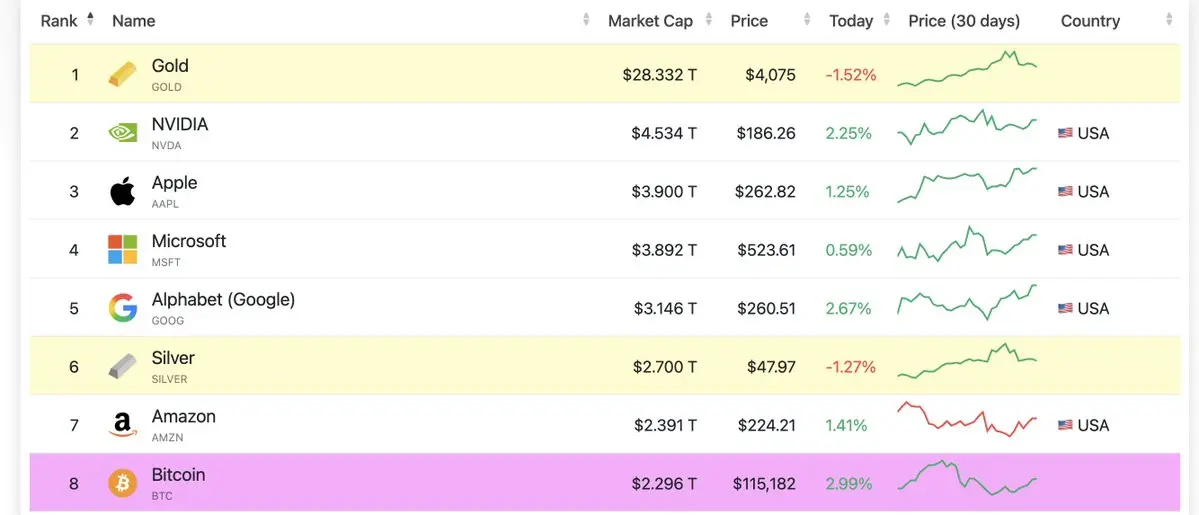Open the Alphabet (Google) link
Viewport: 1199px width, 515px height.
(x=223, y=300)
